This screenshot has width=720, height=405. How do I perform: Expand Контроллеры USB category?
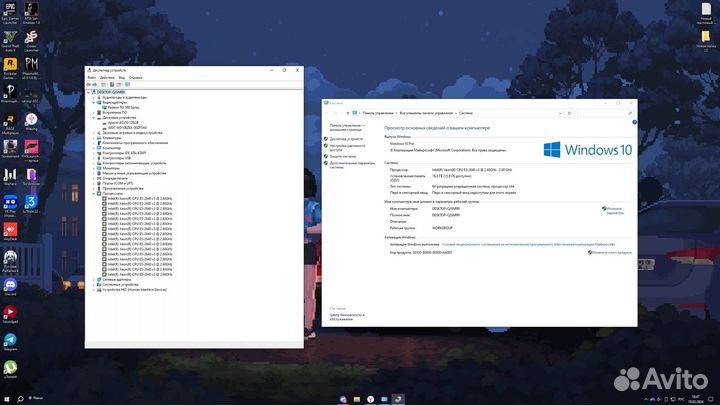pos(94,158)
